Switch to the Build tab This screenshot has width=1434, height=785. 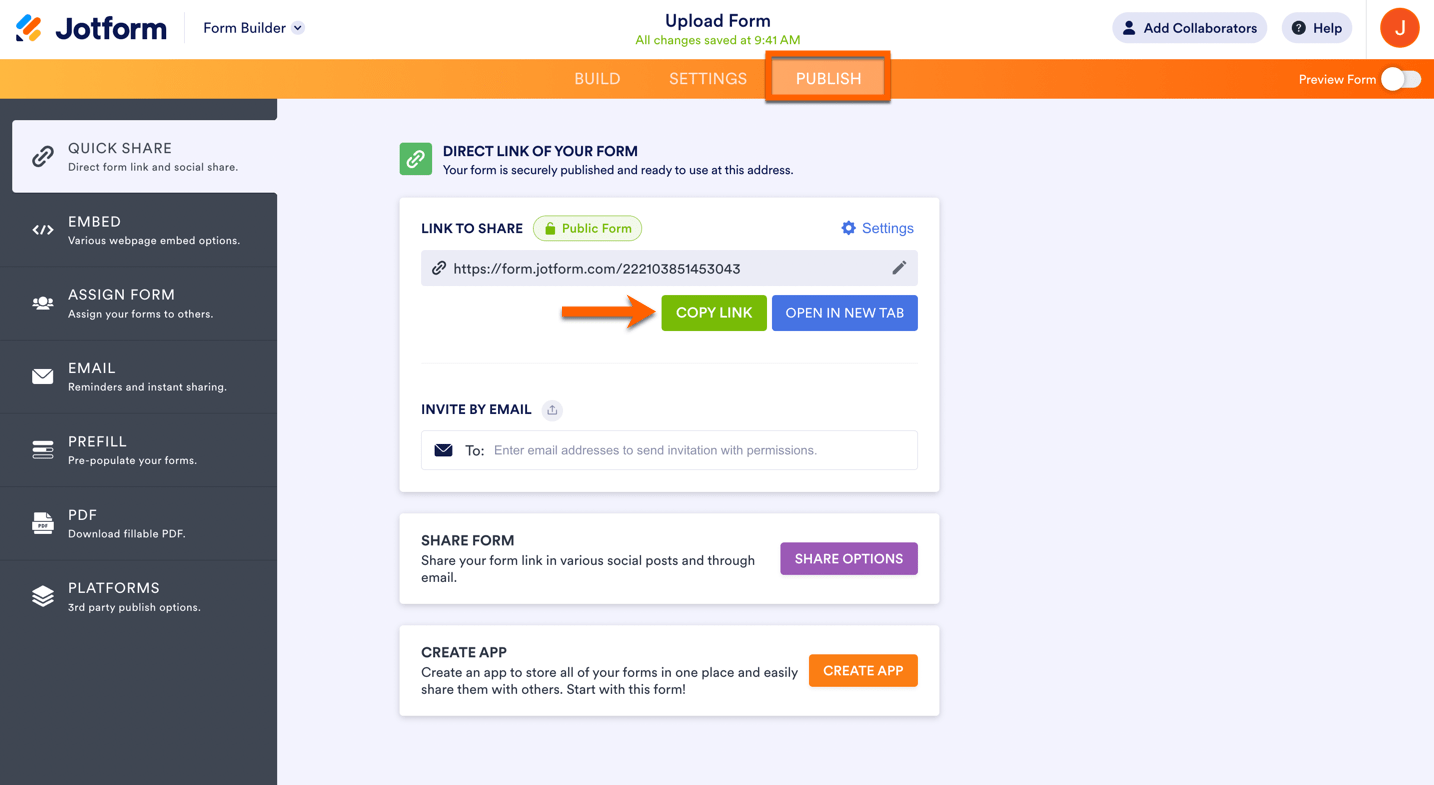[597, 79]
